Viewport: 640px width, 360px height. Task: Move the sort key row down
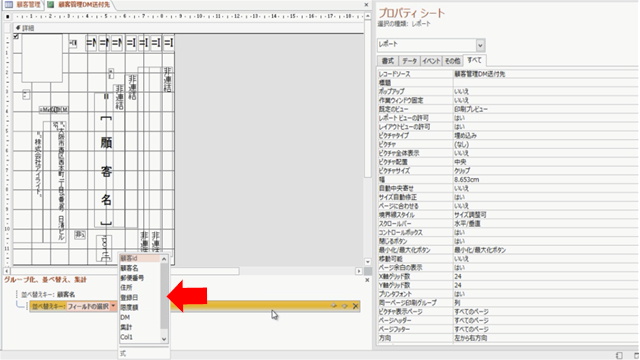click(x=344, y=306)
